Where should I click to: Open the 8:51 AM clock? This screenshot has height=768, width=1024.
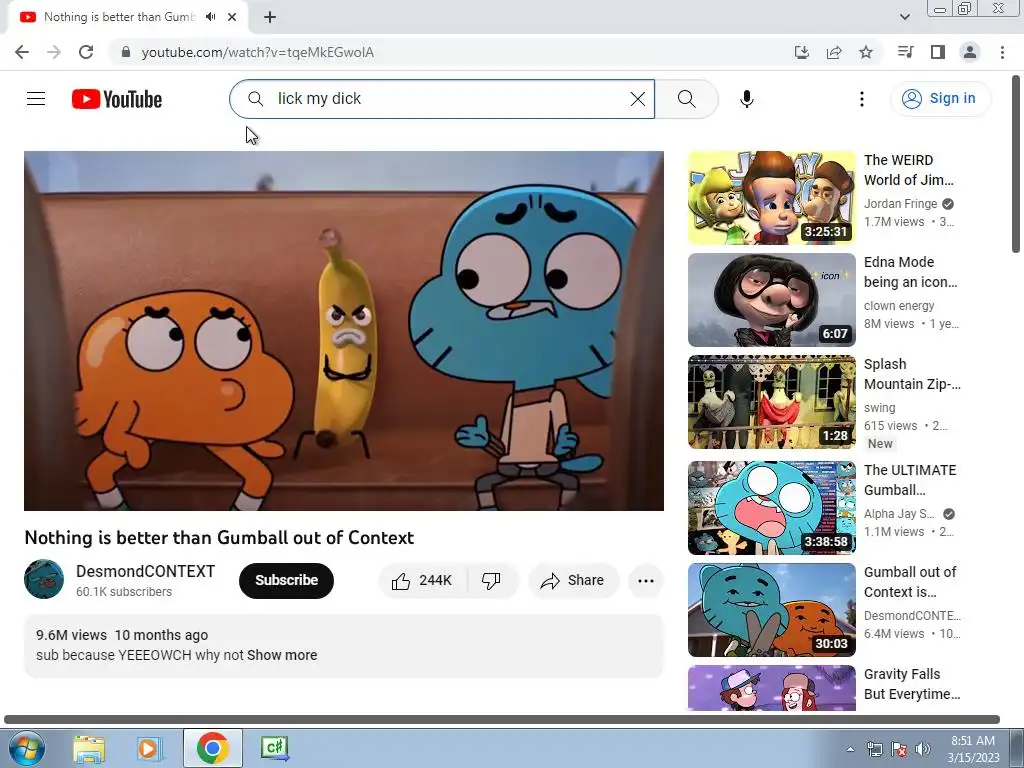point(973,749)
